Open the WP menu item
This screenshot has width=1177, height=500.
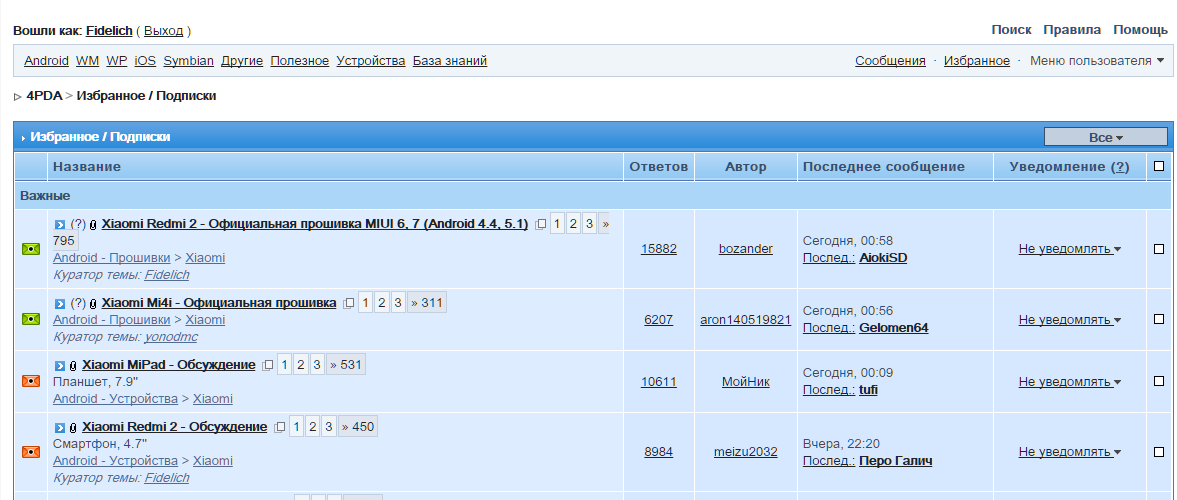point(116,61)
